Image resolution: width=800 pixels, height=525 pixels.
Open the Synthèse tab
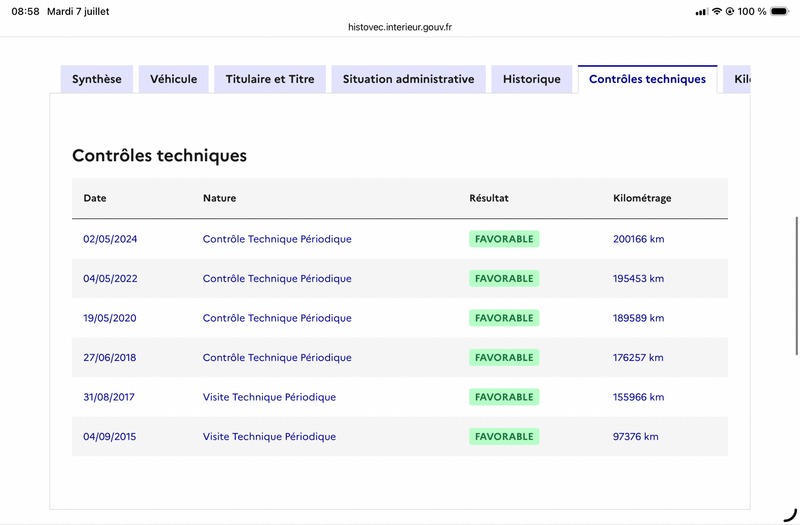[x=97, y=79]
